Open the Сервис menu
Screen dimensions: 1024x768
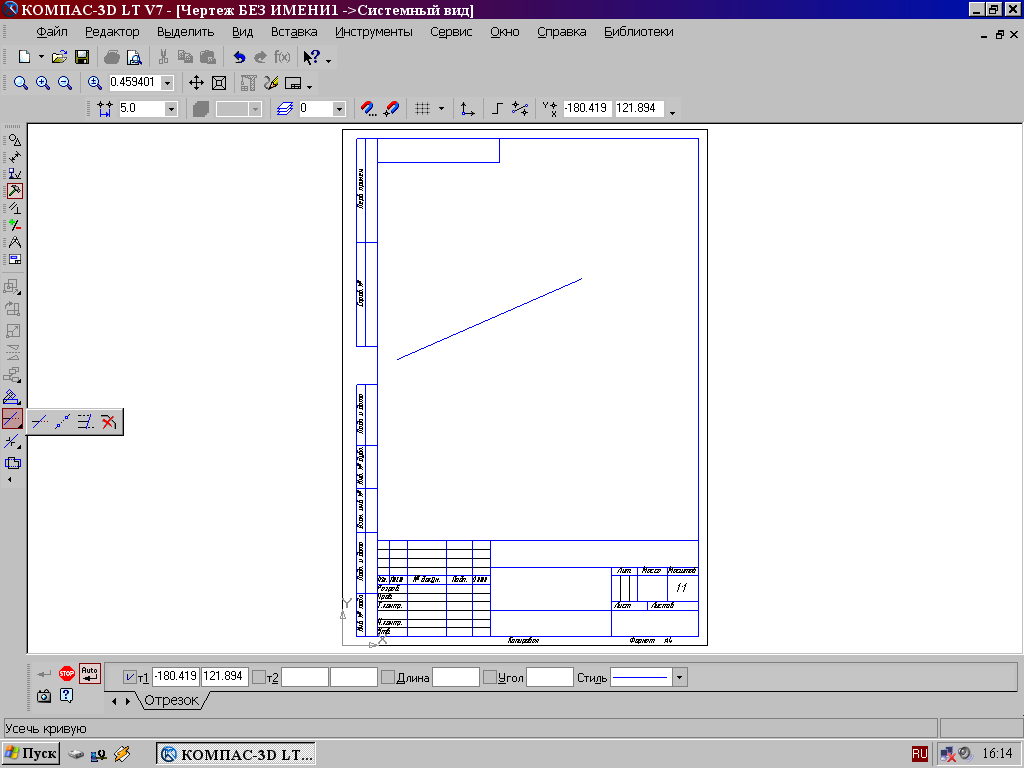pyautogui.click(x=451, y=32)
